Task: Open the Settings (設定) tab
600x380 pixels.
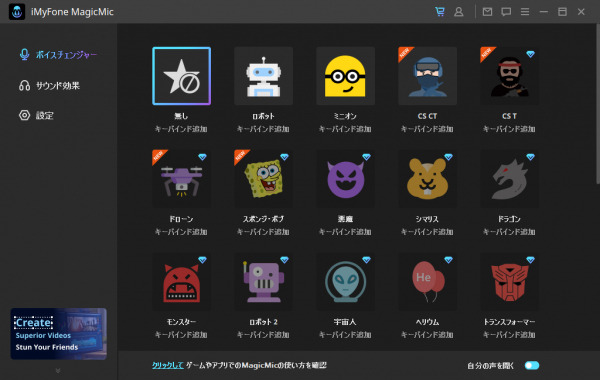Action: [36, 115]
